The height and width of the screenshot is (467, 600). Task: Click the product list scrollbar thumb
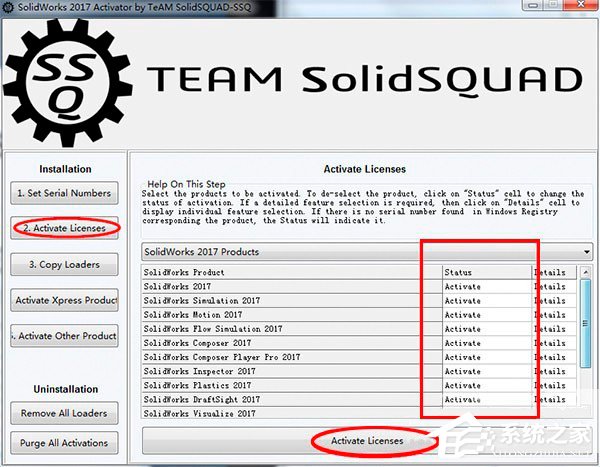click(x=585, y=324)
